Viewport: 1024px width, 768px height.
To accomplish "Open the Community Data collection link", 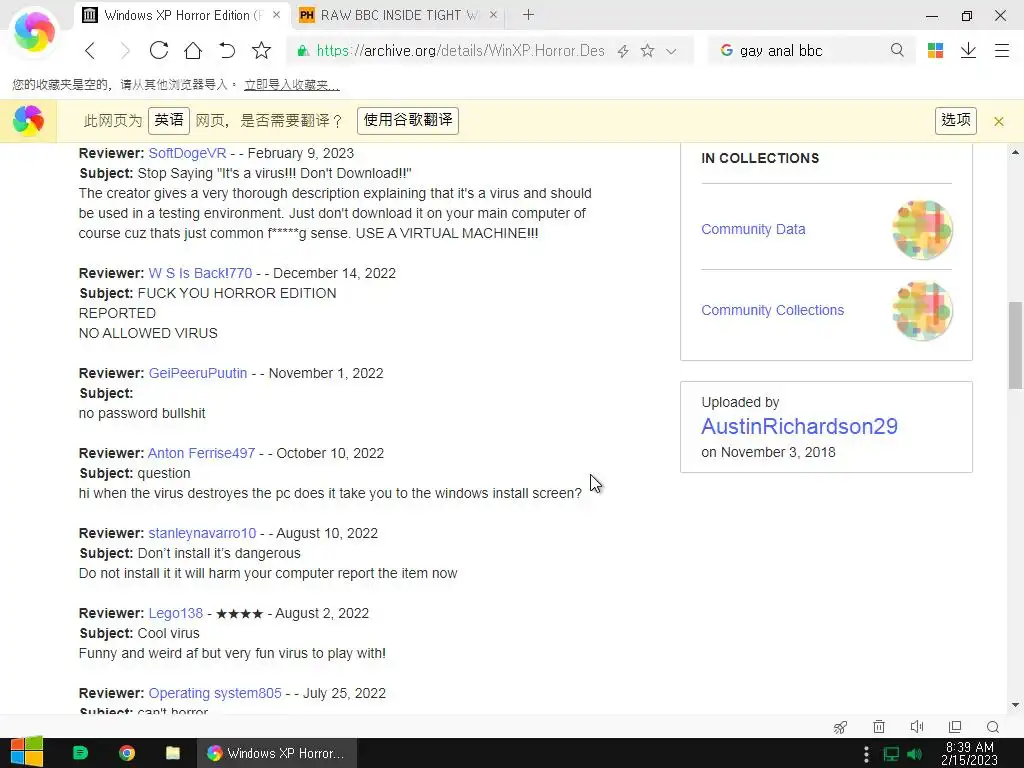I will point(753,229).
